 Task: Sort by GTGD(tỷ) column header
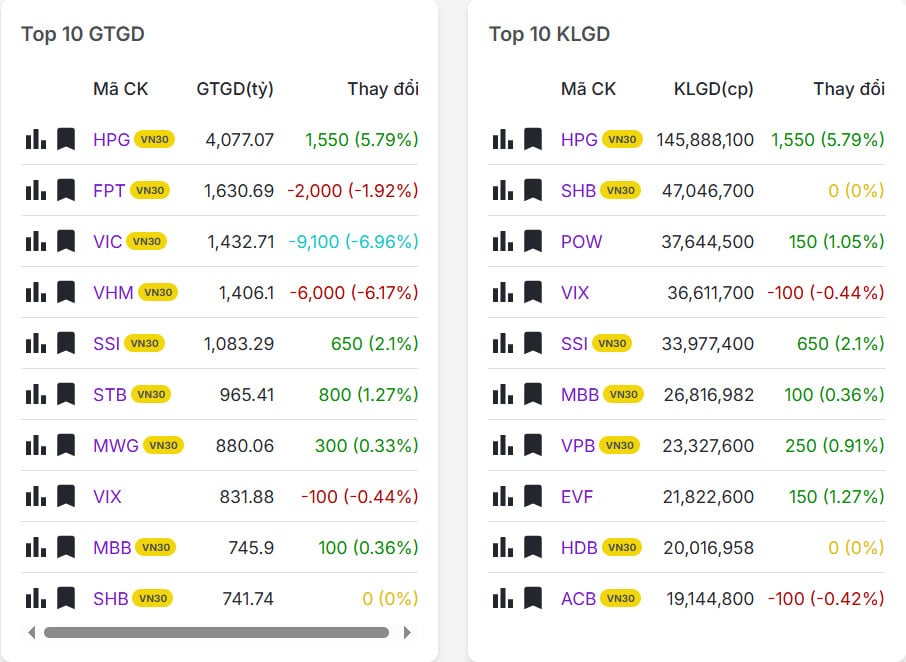[235, 89]
